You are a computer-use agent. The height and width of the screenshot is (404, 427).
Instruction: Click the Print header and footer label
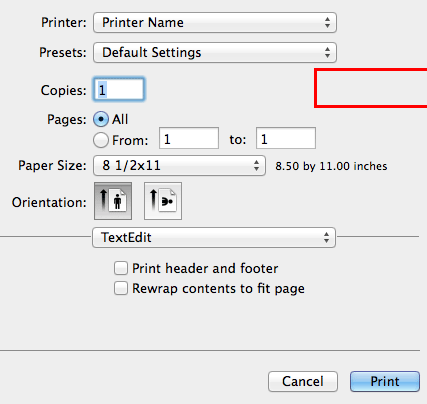[x=205, y=268]
